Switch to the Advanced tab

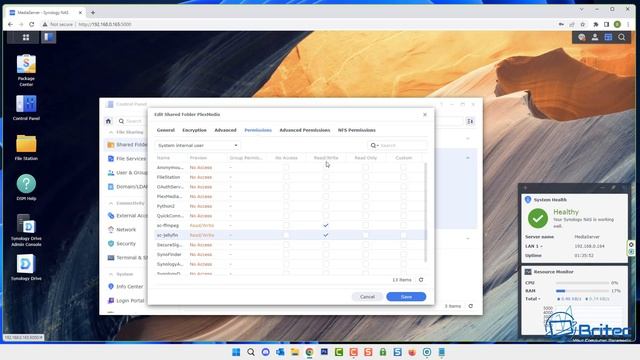tap(225, 130)
